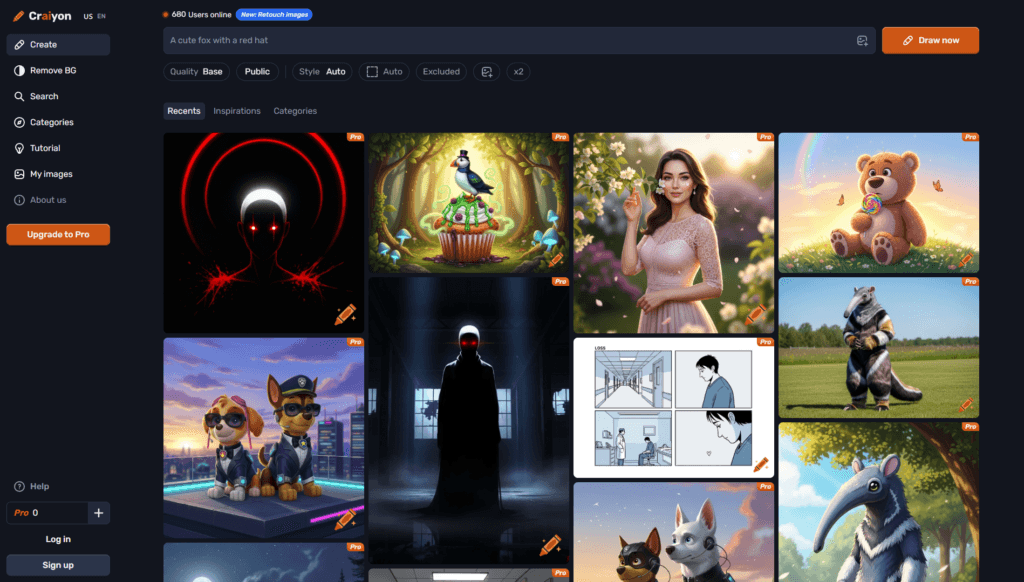This screenshot has height=582, width=1024.
Task: Open the Tutorial page in sidebar
Action: [x=45, y=148]
